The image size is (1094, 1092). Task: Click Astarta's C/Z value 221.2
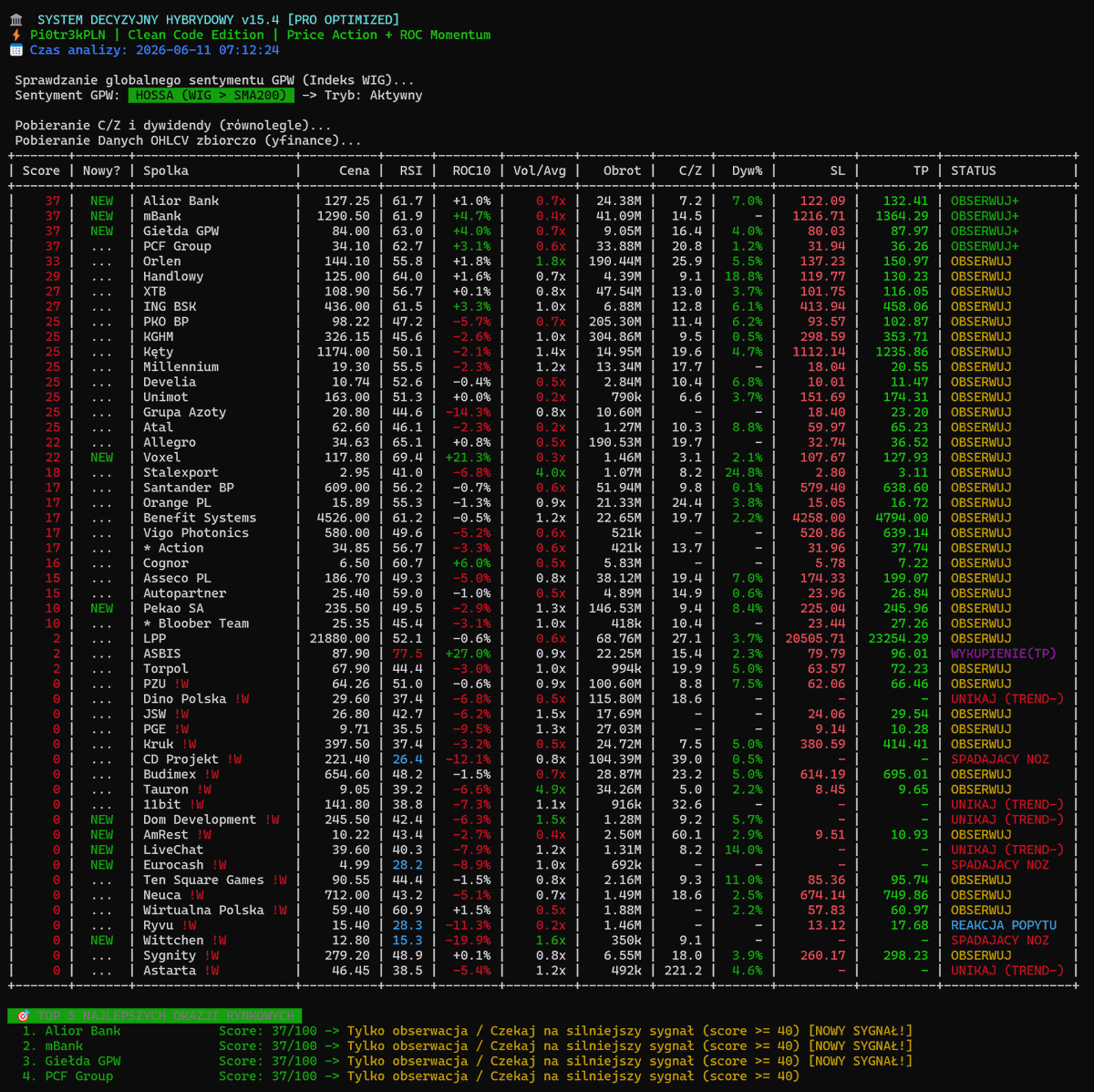pos(683,970)
